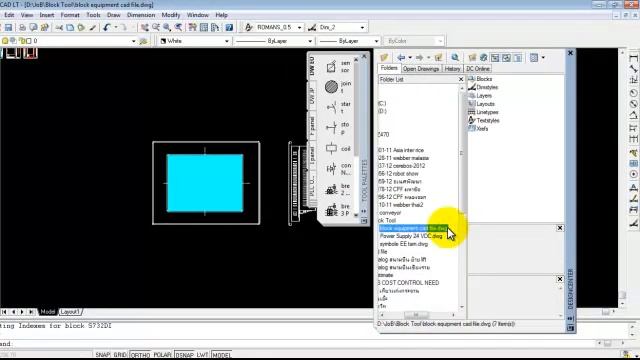
Task: Toggle MODEL space button in status bar
Action: point(222,355)
